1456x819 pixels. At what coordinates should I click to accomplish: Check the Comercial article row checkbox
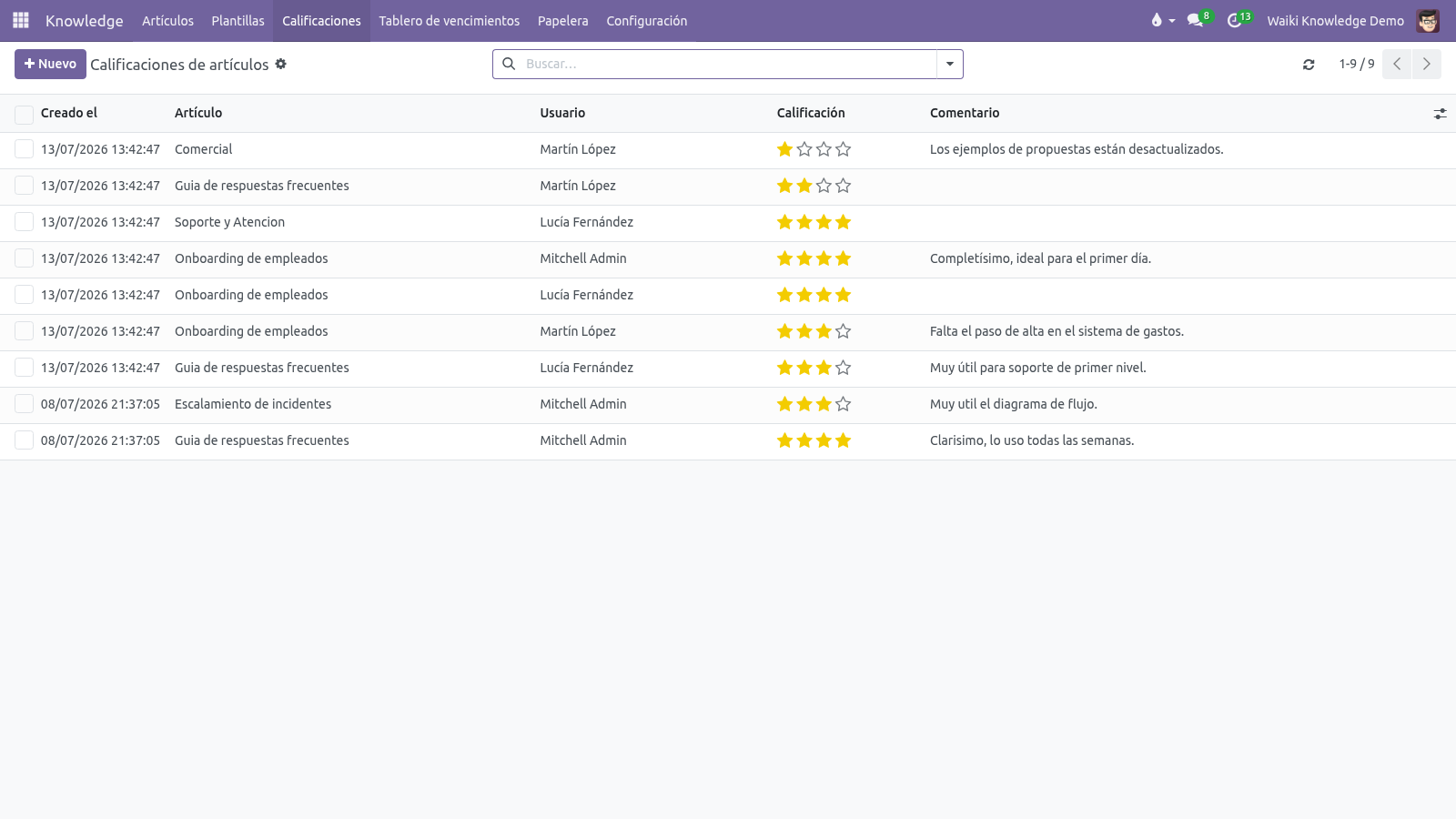pyautogui.click(x=25, y=149)
